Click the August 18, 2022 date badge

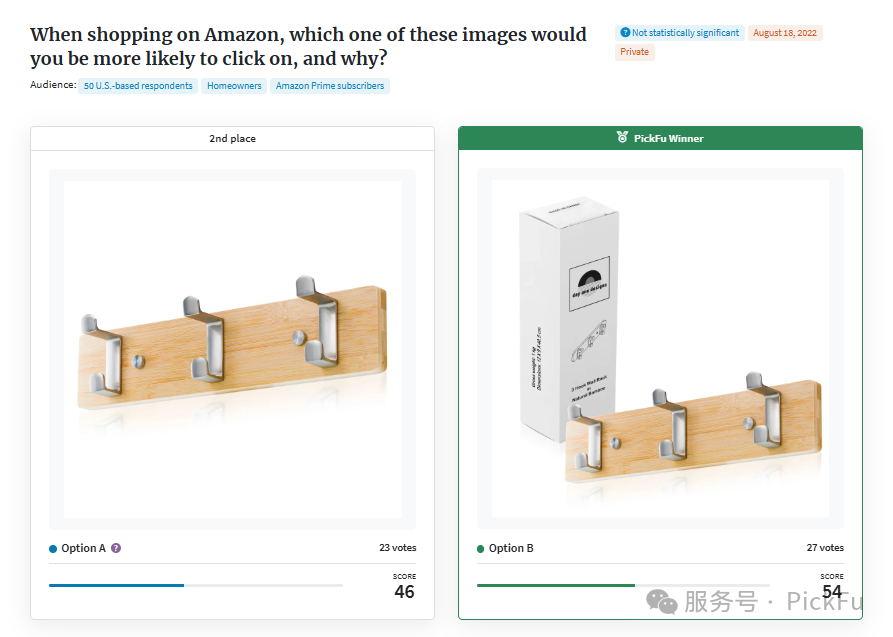click(785, 33)
